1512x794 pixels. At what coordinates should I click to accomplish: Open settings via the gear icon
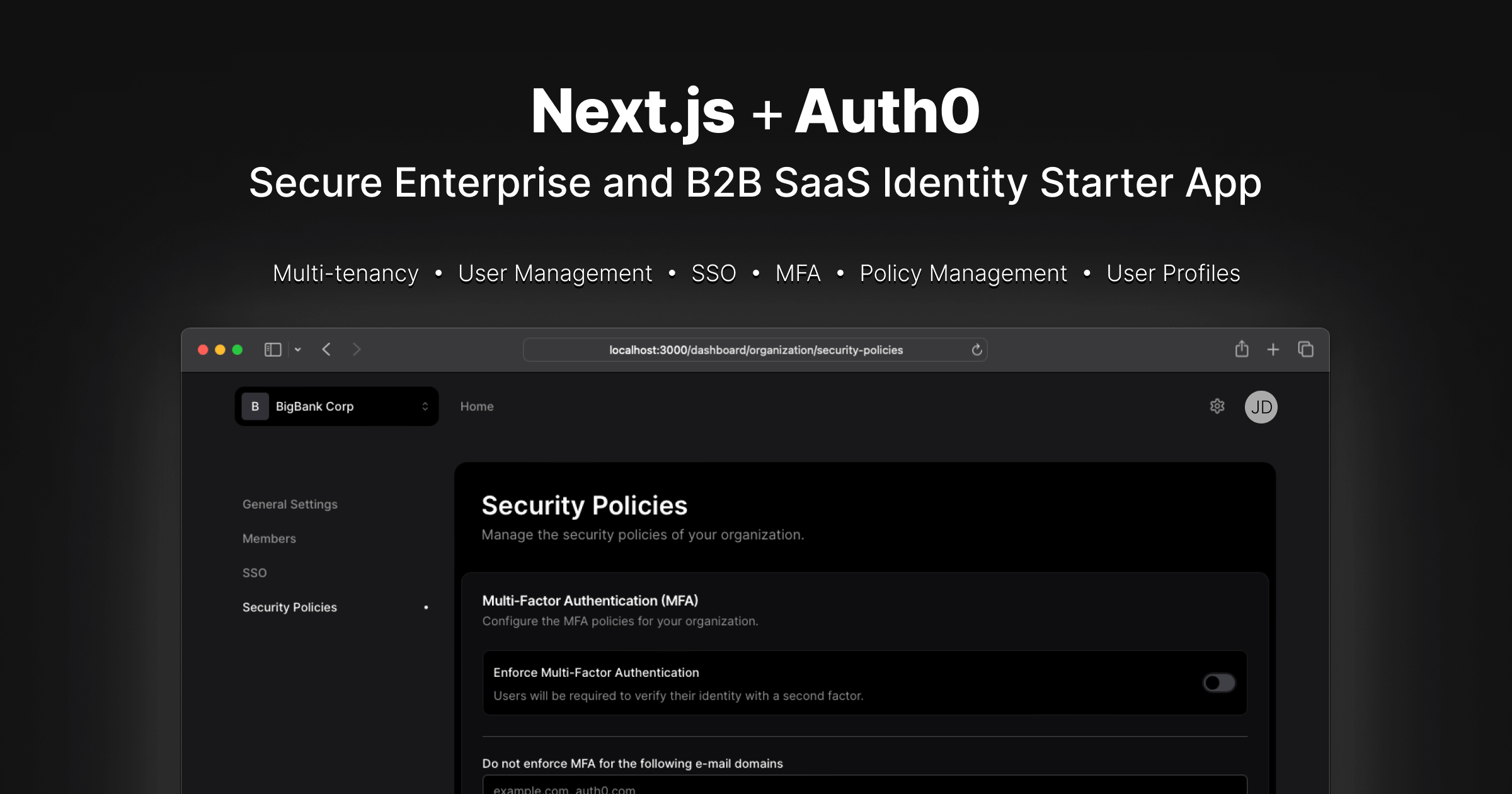coord(1217,406)
